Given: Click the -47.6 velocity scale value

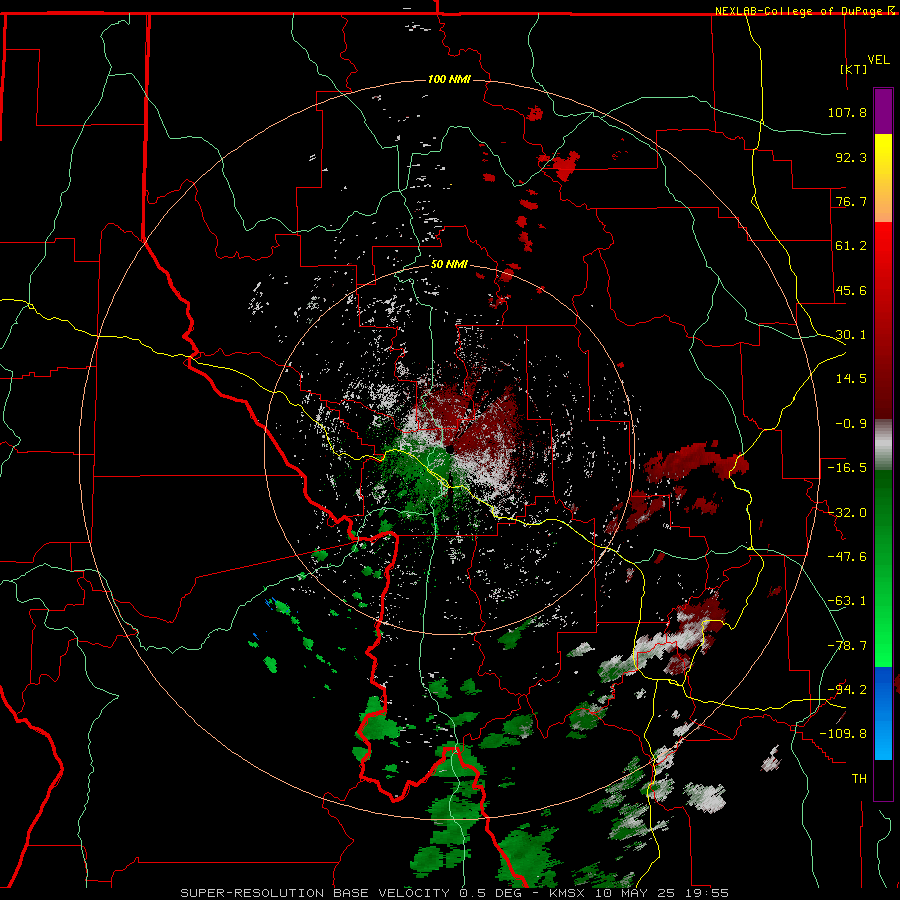Looking at the screenshot, I should pyautogui.click(x=847, y=557).
